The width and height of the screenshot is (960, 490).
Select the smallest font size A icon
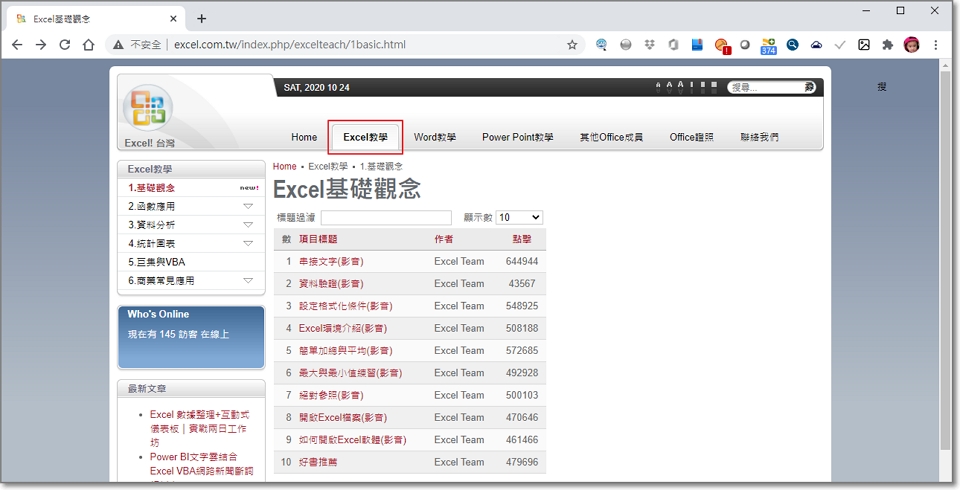[x=658, y=88]
